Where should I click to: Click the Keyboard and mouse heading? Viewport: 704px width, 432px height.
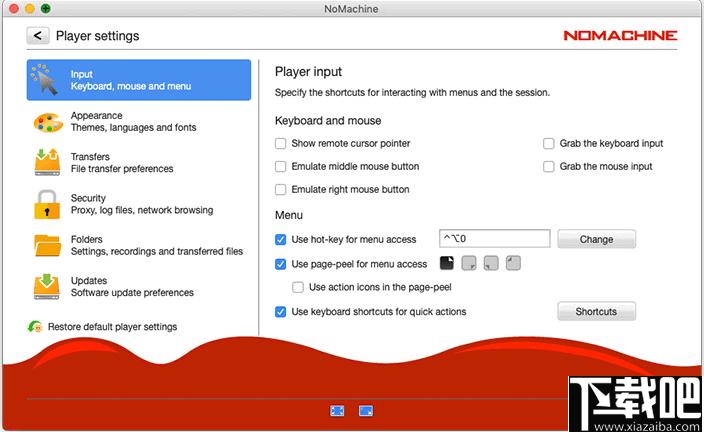[328, 121]
